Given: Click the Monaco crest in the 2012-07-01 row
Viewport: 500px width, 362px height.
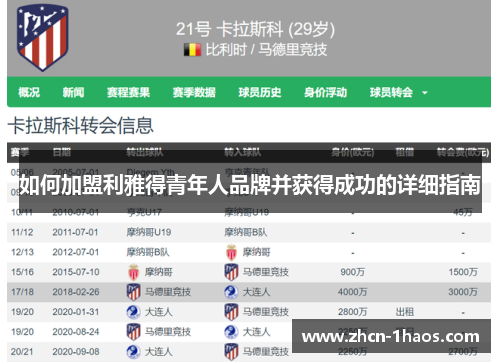Looking at the screenshot, I should click(231, 252).
